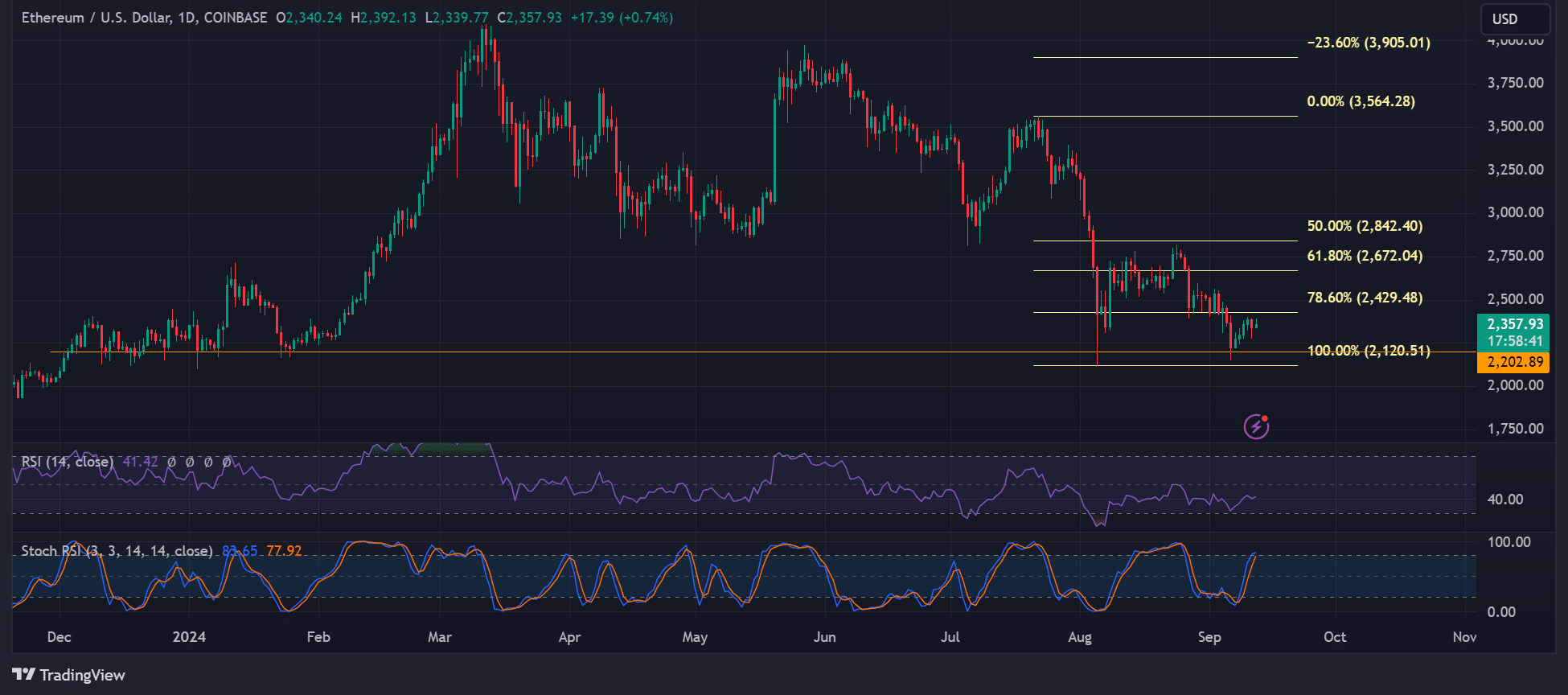Click the RSI value 41.42
The width and height of the screenshot is (1568, 695).
pos(141,462)
